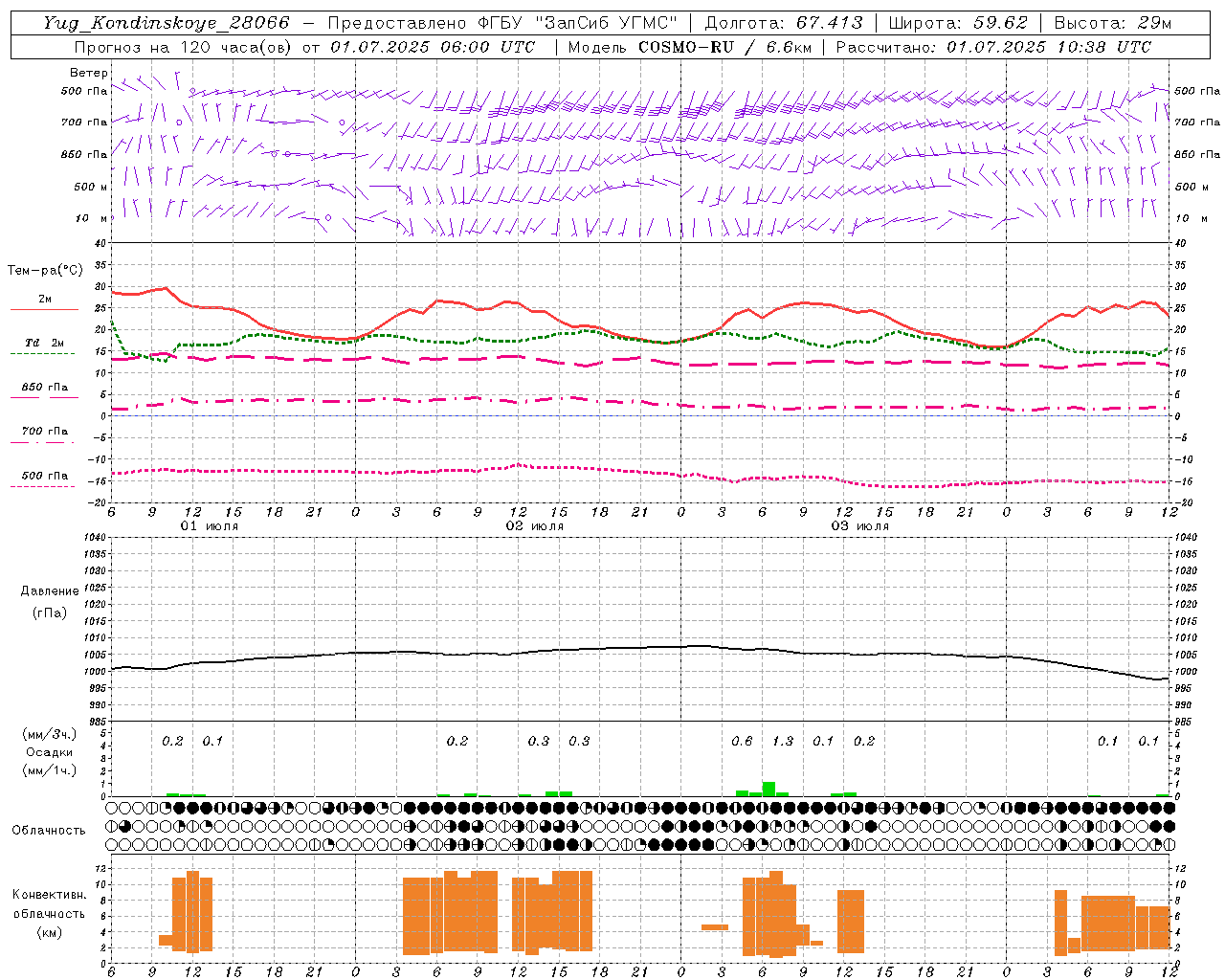Click the Тем-ра(°C) panel label
Screen dimensions: 1225x980
point(45,271)
